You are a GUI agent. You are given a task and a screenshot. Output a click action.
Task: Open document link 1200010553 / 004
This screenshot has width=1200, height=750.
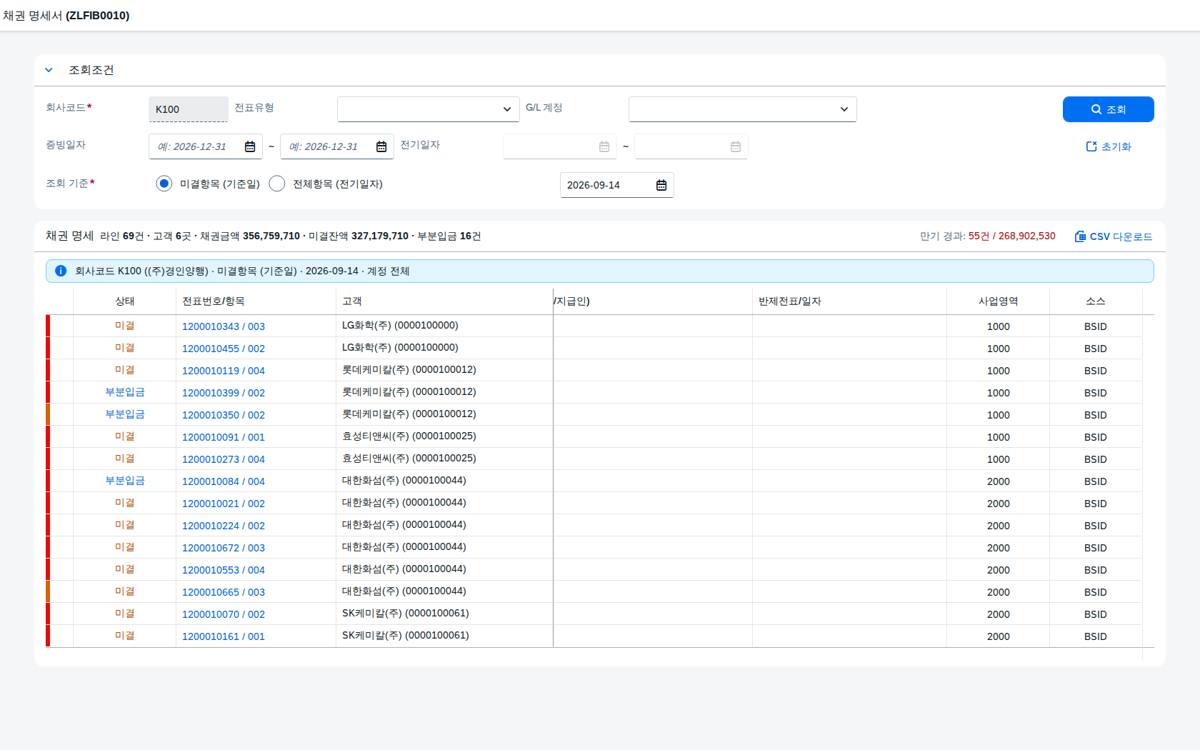tap(223, 570)
